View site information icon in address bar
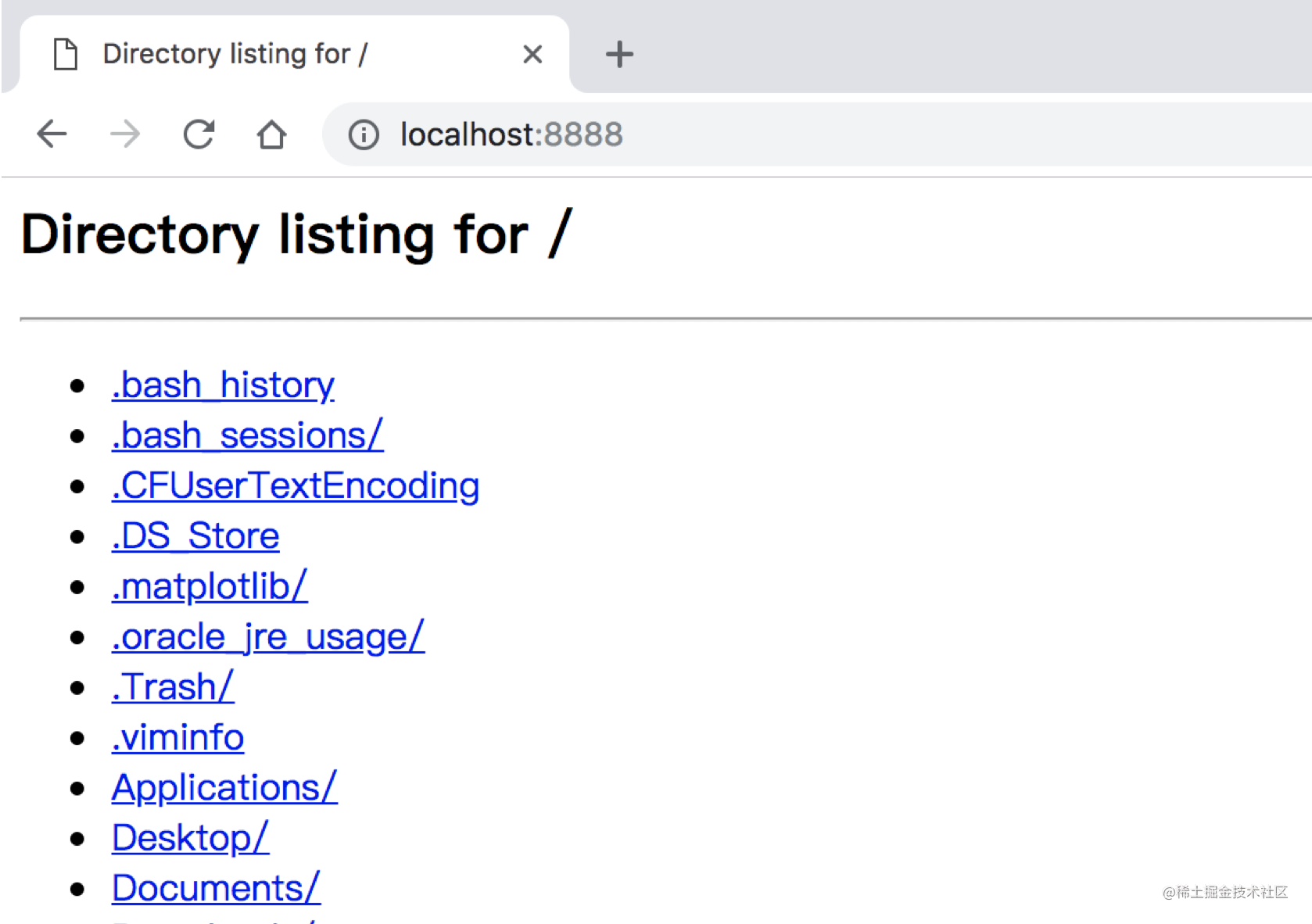Image resolution: width=1312 pixels, height=924 pixels. click(x=364, y=134)
